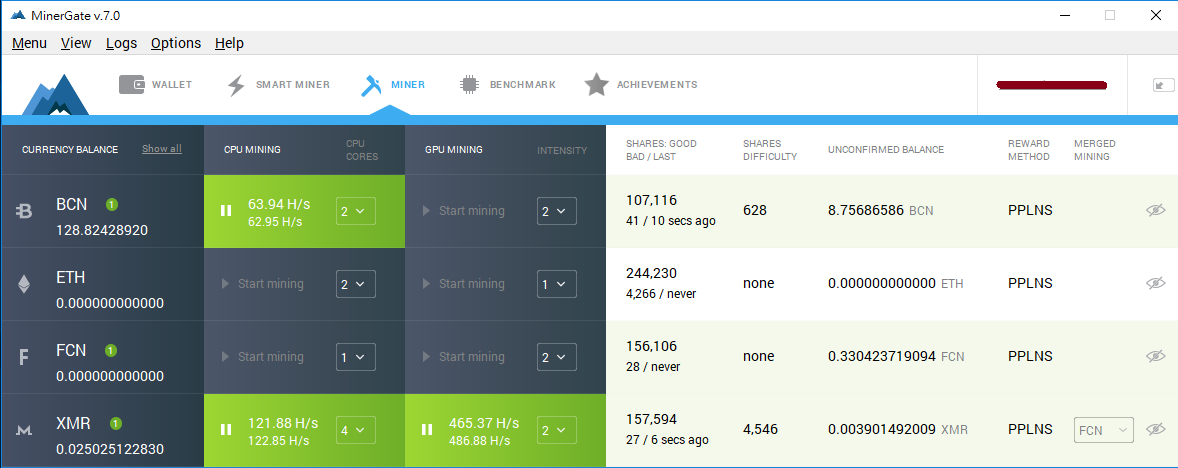Start FCN GPU mining

[x=464, y=357]
